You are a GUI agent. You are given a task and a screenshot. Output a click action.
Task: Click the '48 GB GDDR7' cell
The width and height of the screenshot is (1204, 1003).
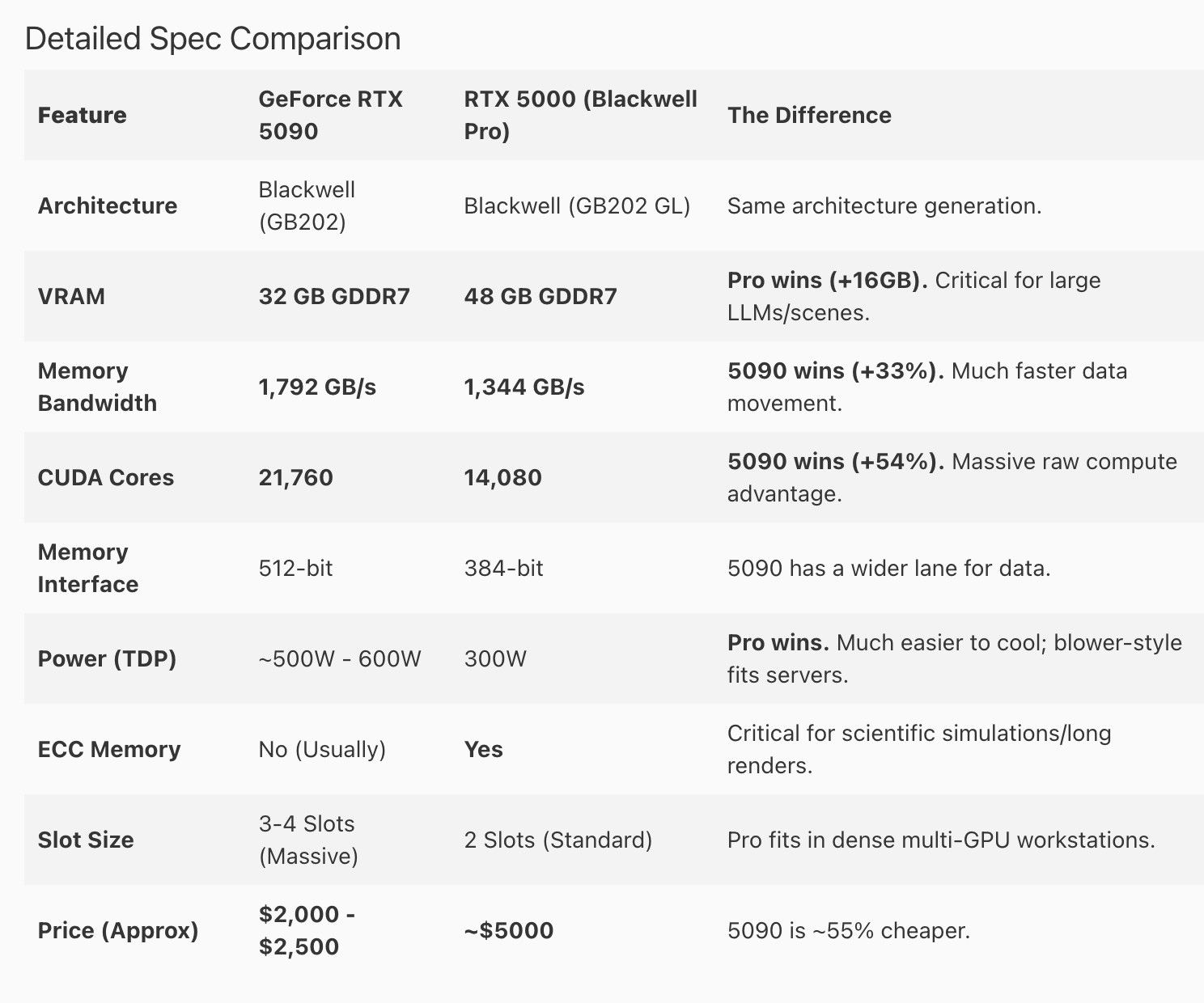pyautogui.click(x=541, y=296)
